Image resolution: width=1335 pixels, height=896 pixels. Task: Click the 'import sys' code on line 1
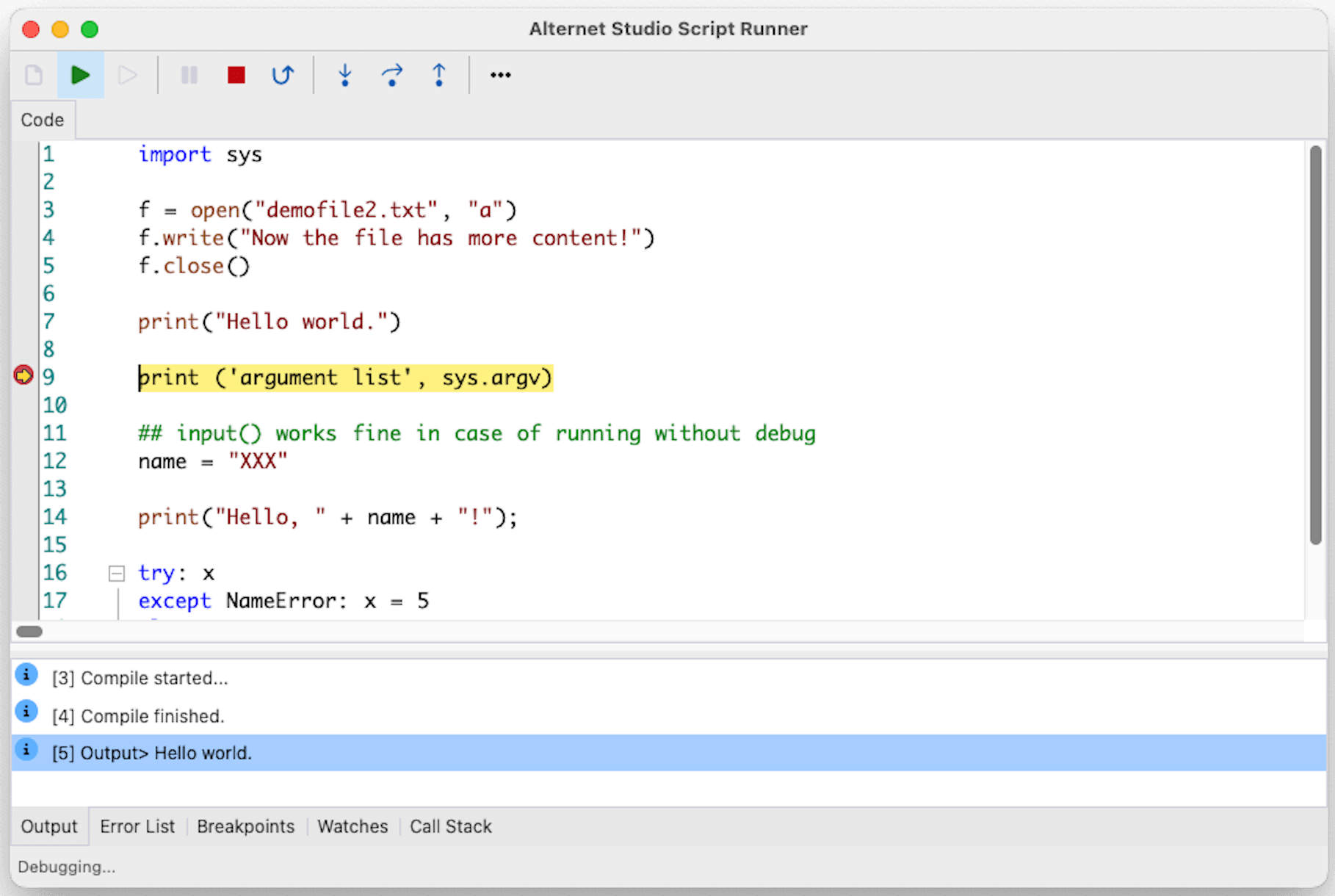[x=200, y=154]
